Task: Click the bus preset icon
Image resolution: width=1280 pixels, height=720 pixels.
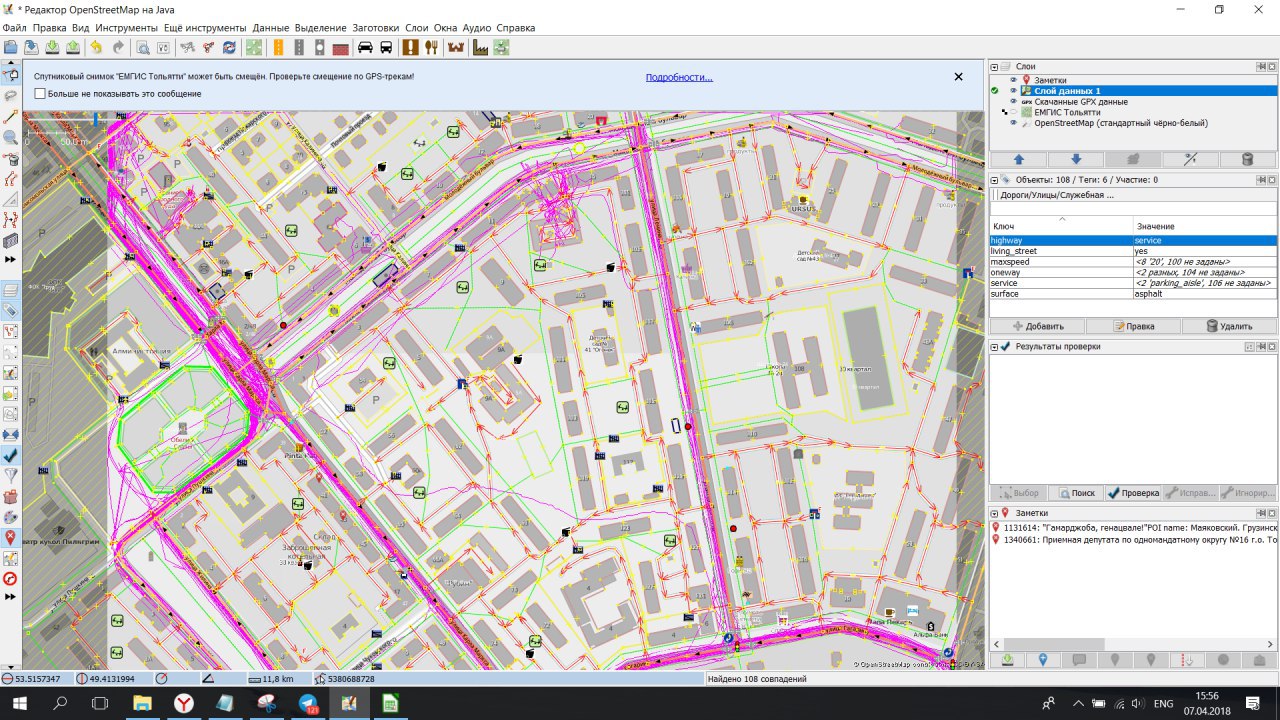Action: [386, 47]
